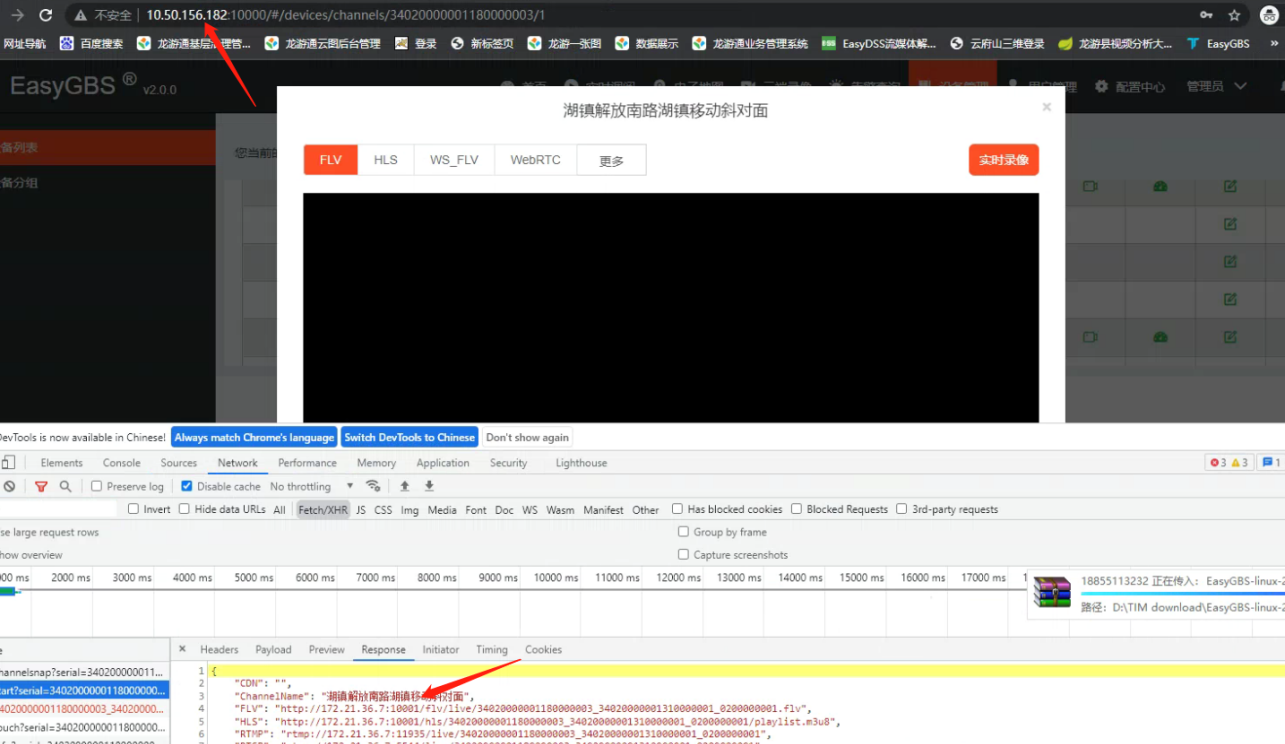Image resolution: width=1285 pixels, height=744 pixels.
Task: Click the DevTools red error count badge
Action: [1218, 463]
